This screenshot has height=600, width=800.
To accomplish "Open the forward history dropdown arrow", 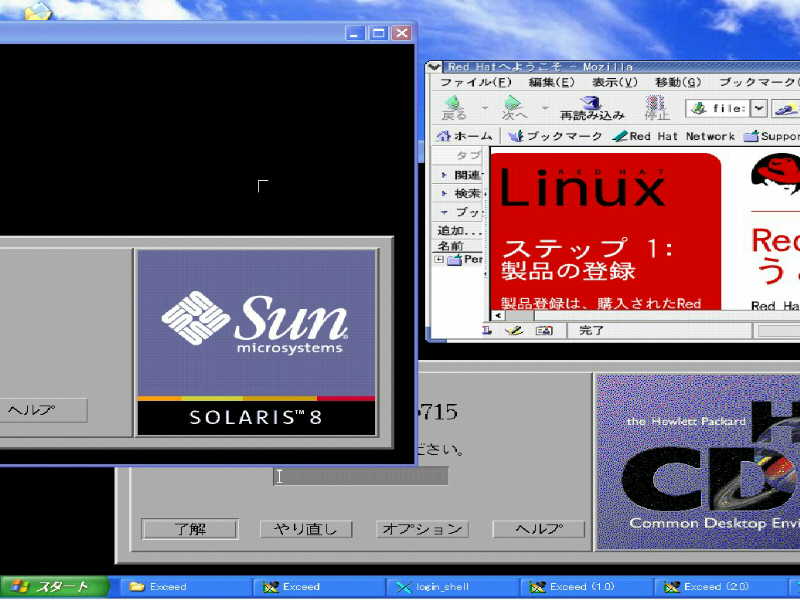I will pyautogui.click(x=545, y=108).
